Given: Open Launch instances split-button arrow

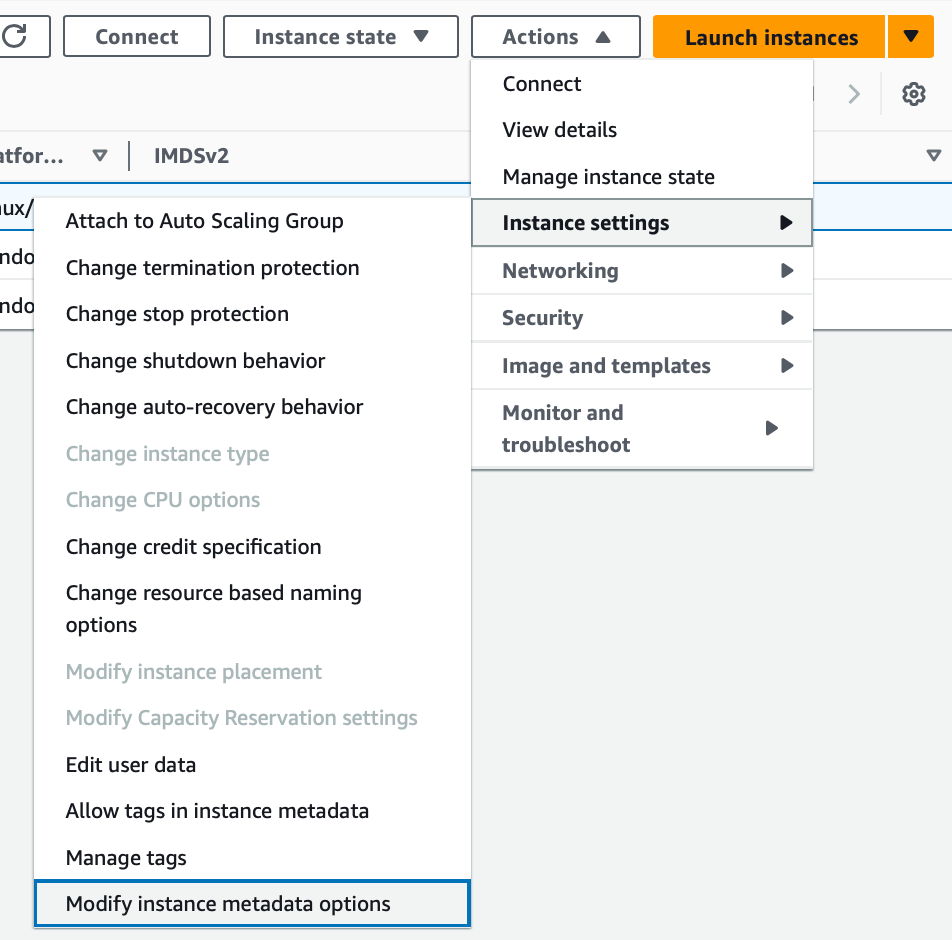Looking at the screenshot, I should tap(910, 37).
